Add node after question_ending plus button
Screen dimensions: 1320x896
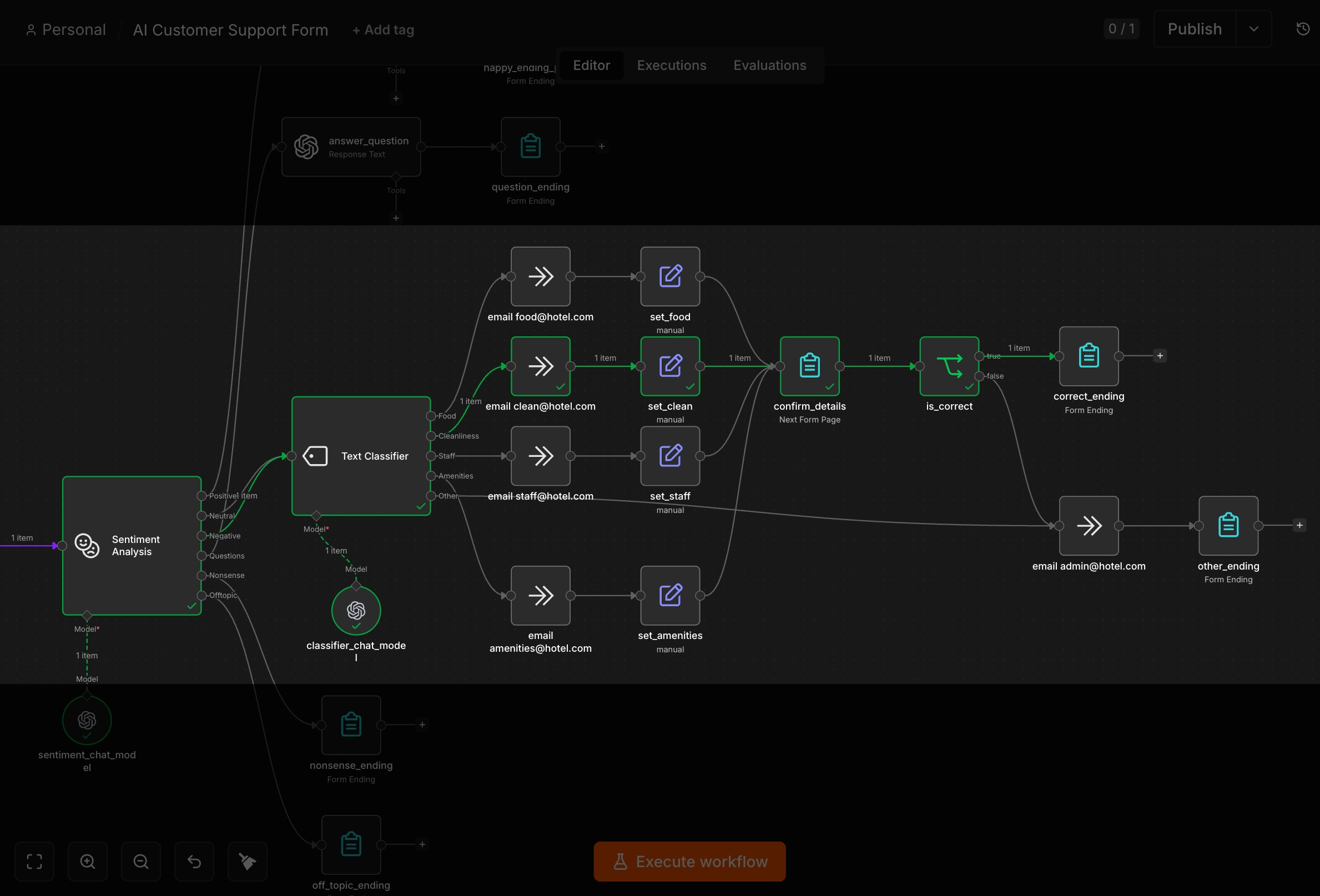602,147
